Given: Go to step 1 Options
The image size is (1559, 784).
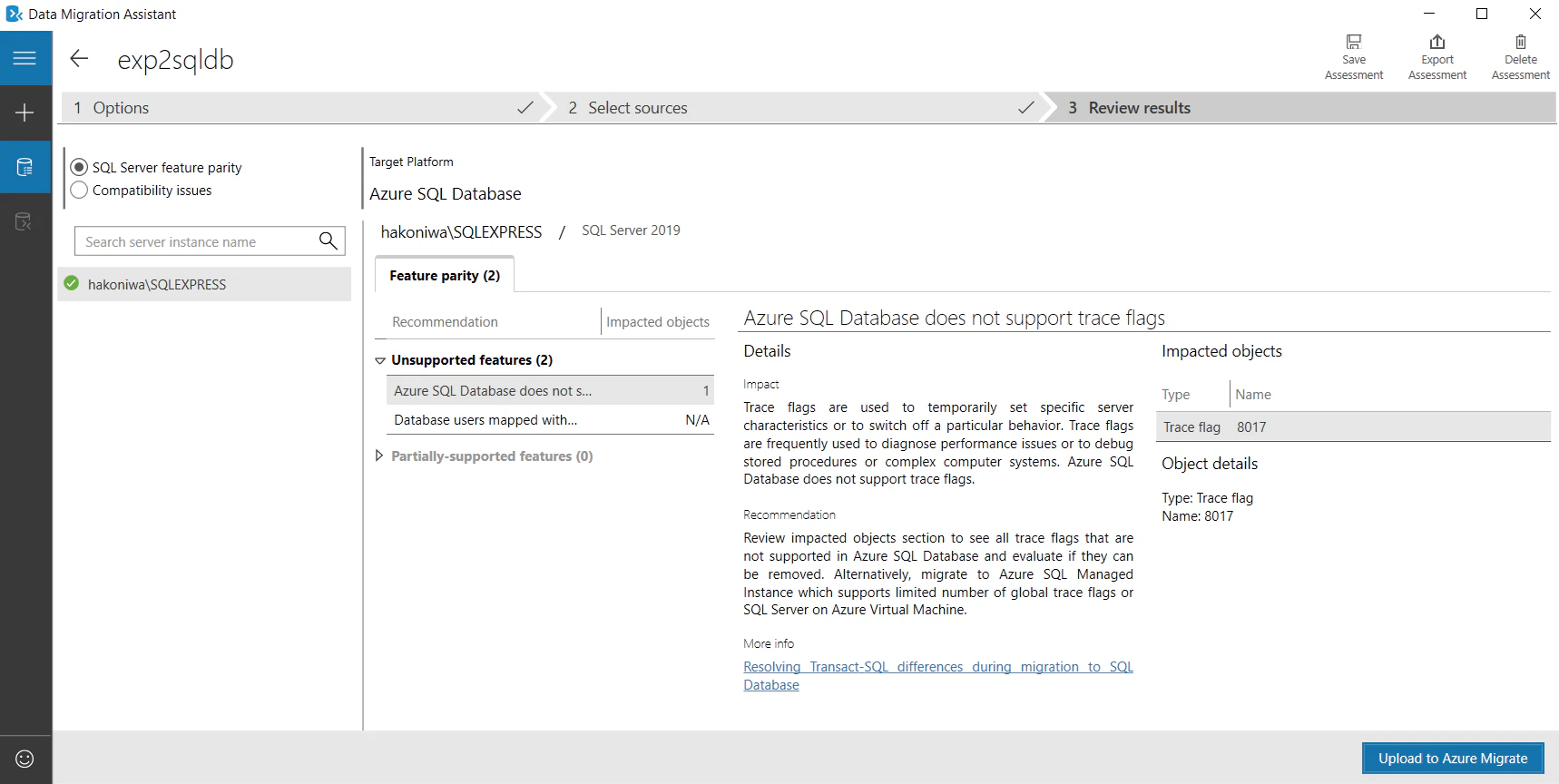Looking at the screenshot, I should click(300, 108).
